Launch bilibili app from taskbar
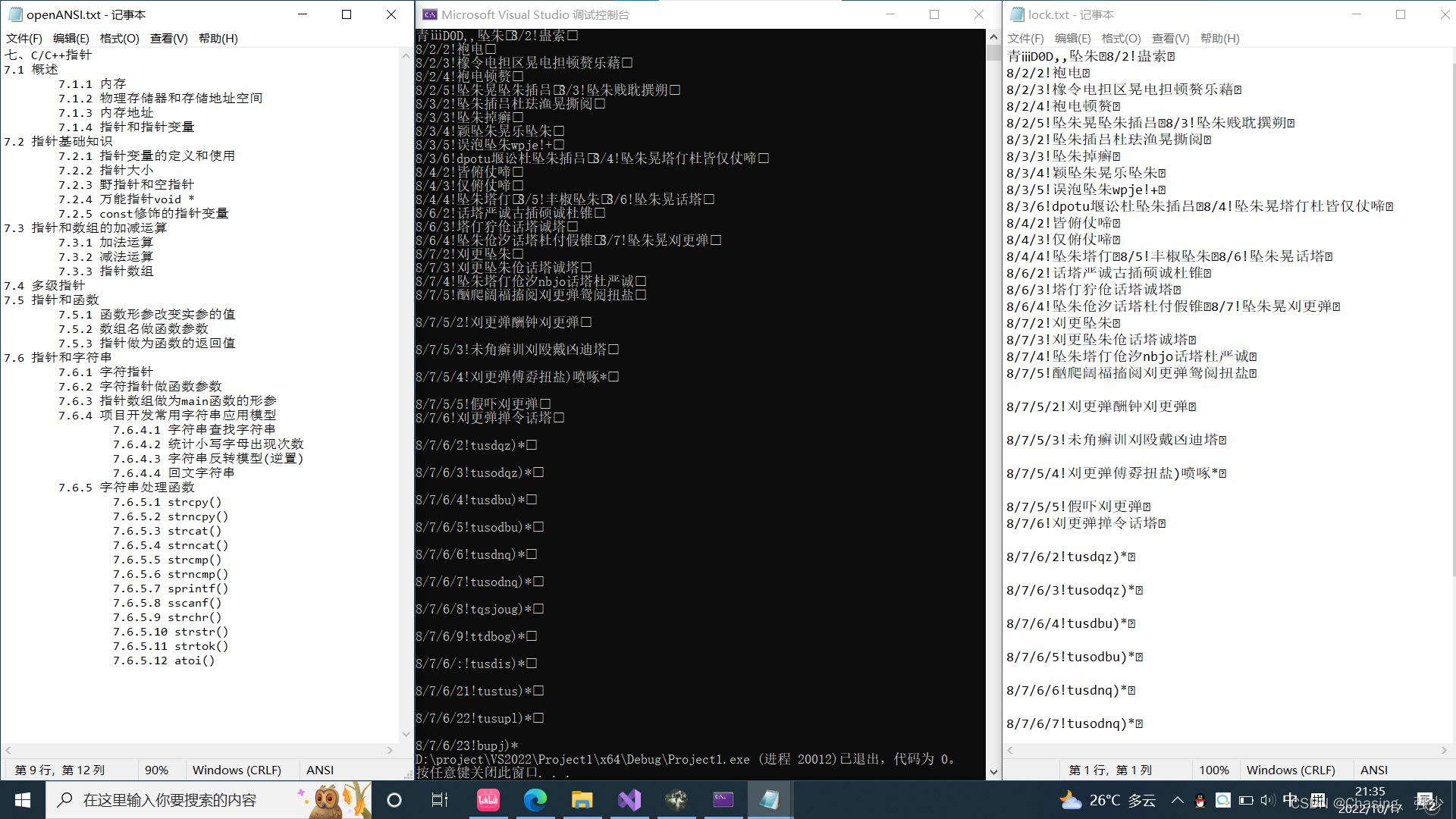The height and width of the screenshot is (819, 1456). pos(488,800)
